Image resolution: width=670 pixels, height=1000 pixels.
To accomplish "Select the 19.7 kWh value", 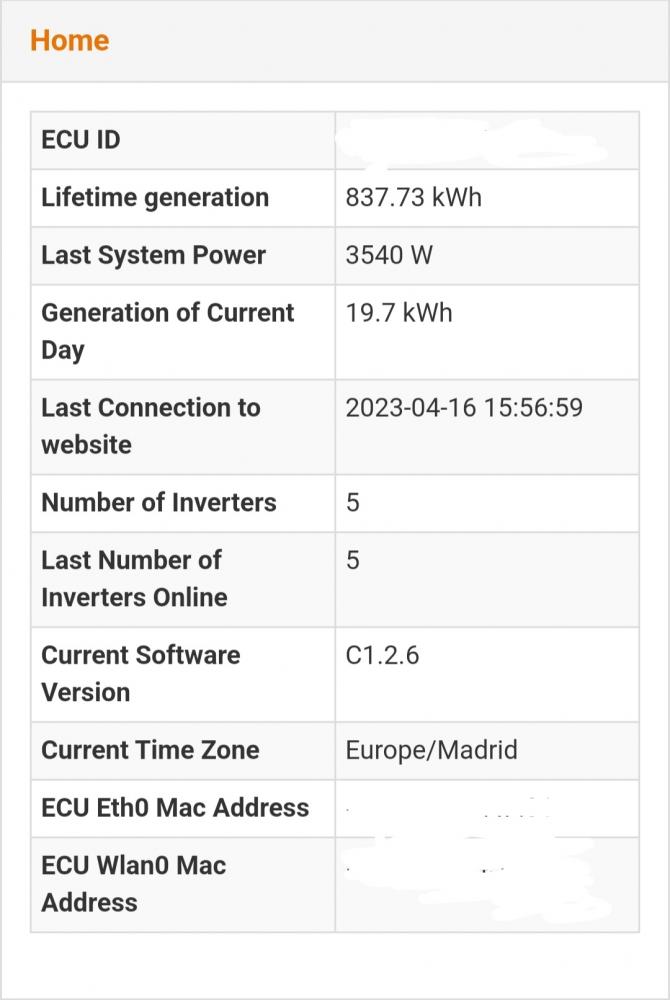I will click(x=399, y=313).
